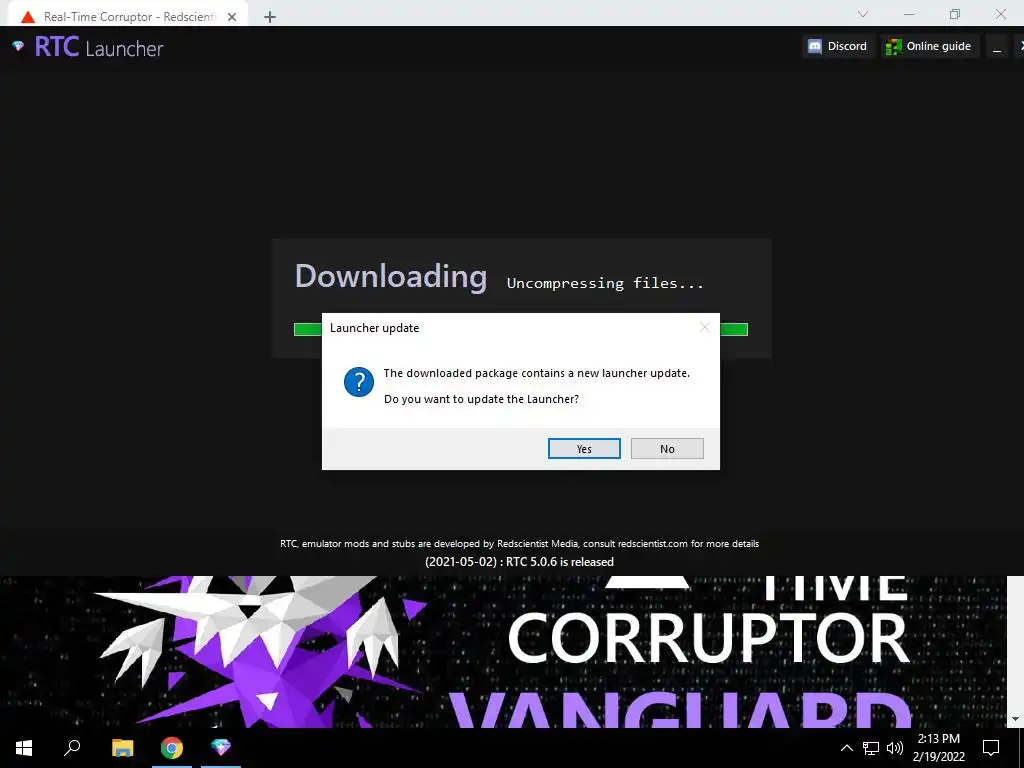Open File Explorer from taskbar

pos(122,748)
